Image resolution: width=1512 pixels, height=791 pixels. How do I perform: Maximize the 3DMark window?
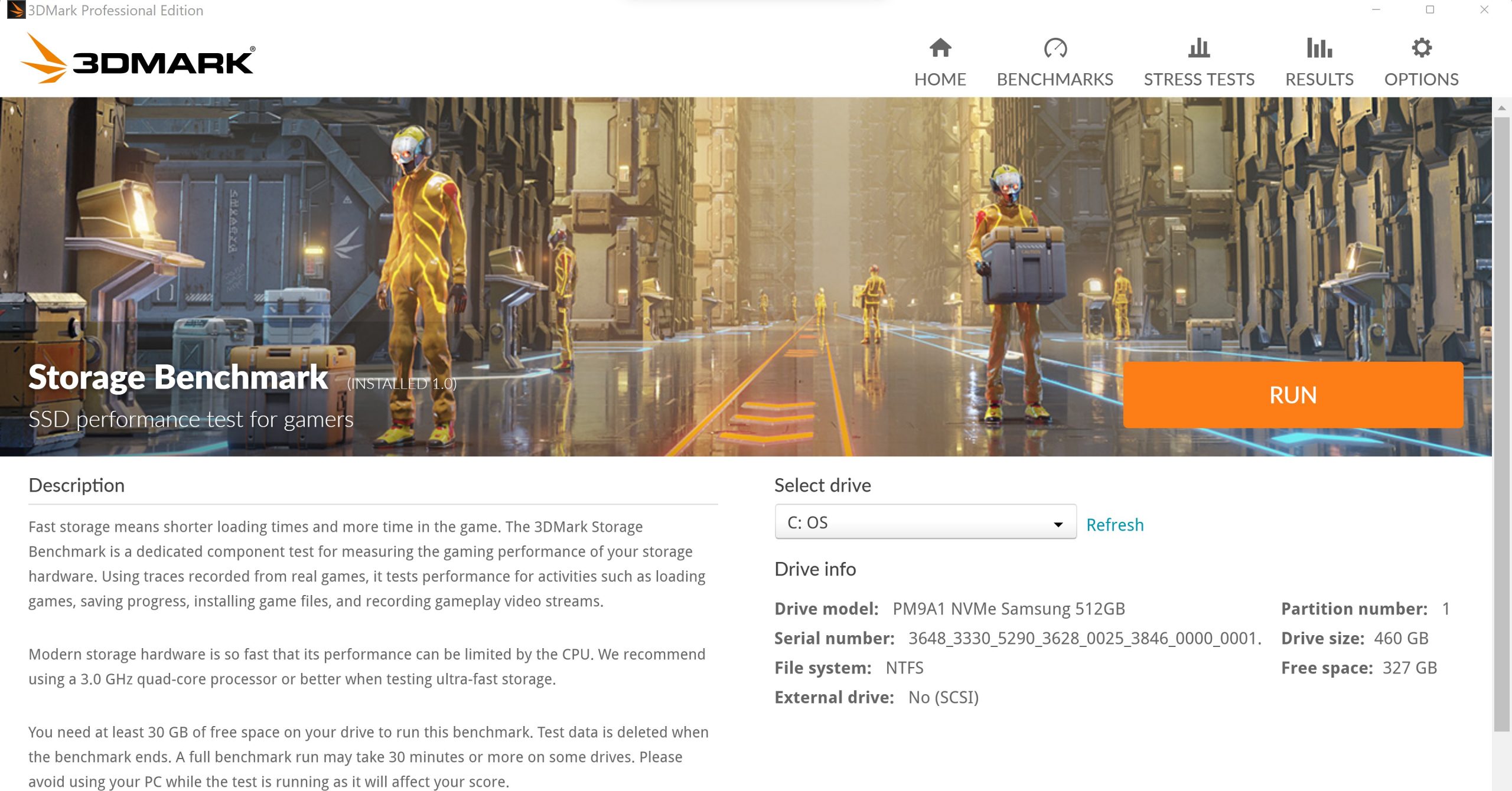click(x=1430, y=9)
